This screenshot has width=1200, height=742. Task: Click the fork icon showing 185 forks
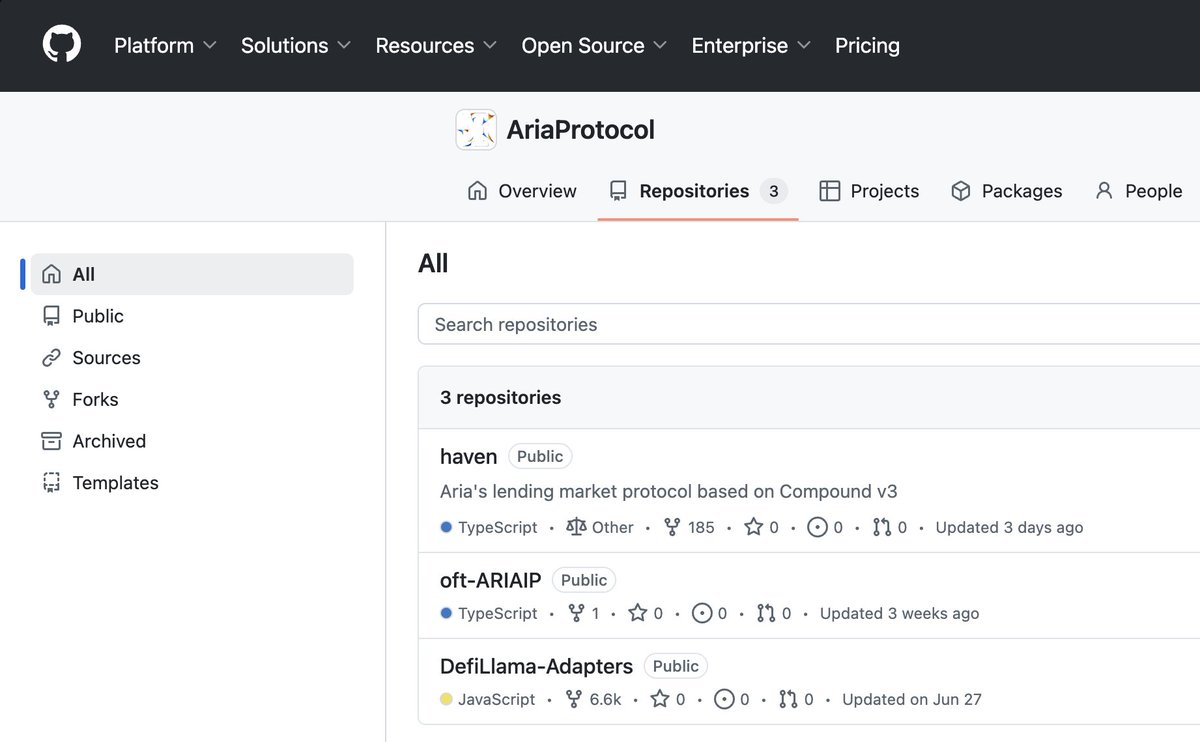click(672, 527)
